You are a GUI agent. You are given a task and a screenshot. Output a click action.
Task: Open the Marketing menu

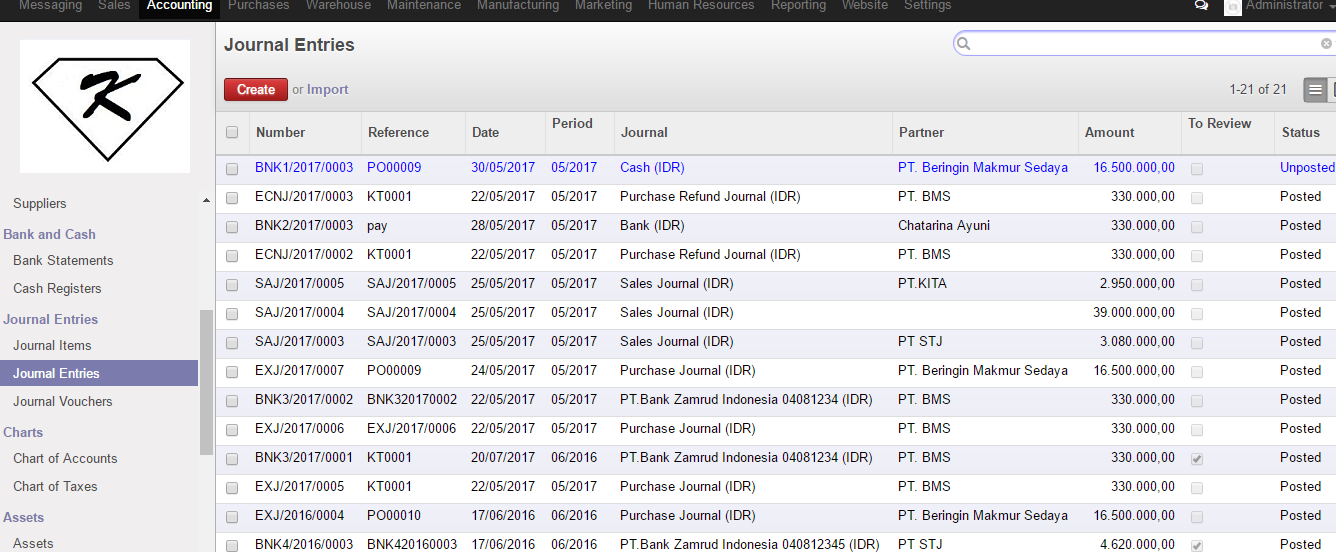[x=603, y=6]
